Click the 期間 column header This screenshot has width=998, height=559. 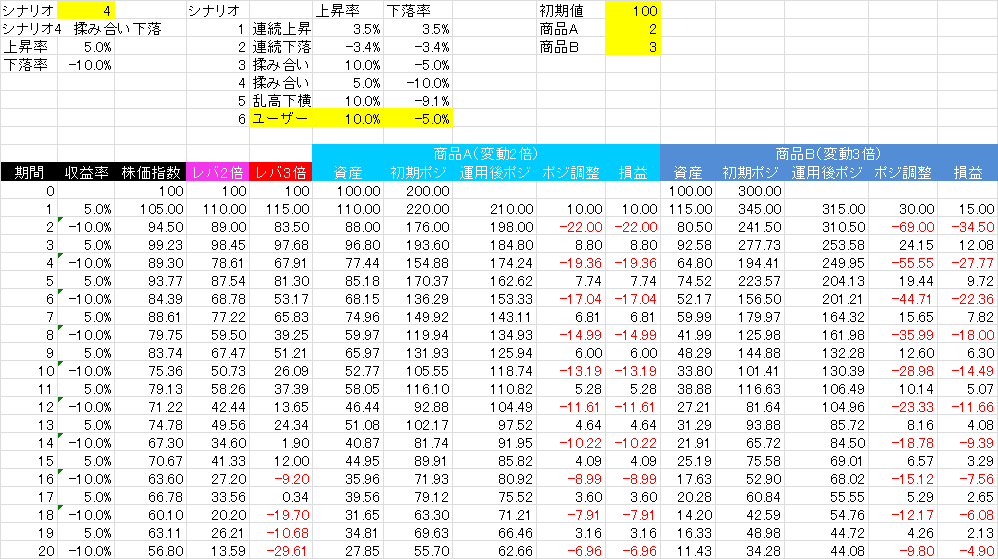click(29, 172)
